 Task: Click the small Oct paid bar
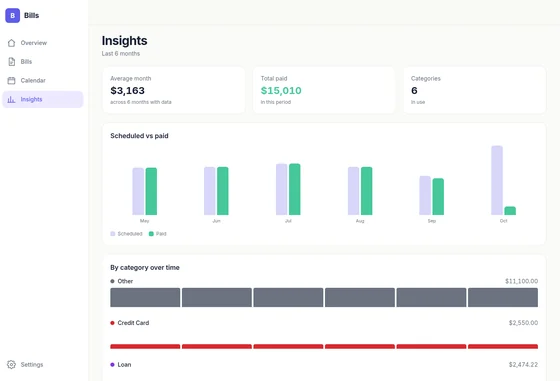pyautogui.click(x=510, y=211)
